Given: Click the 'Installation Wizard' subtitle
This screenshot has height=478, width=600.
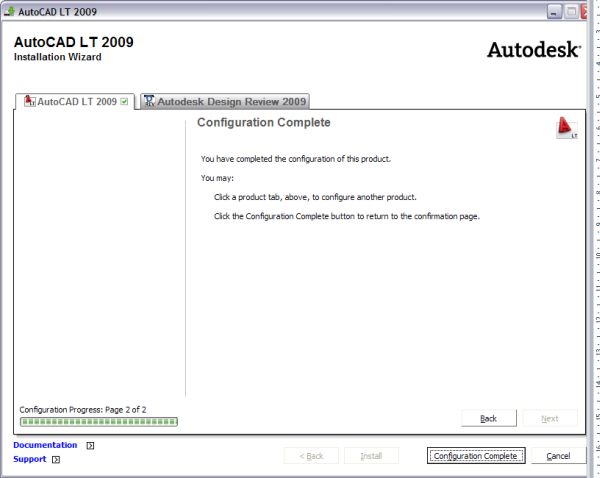Looking at the screenshot, I should pyautogui.click(x=58, y=57).
